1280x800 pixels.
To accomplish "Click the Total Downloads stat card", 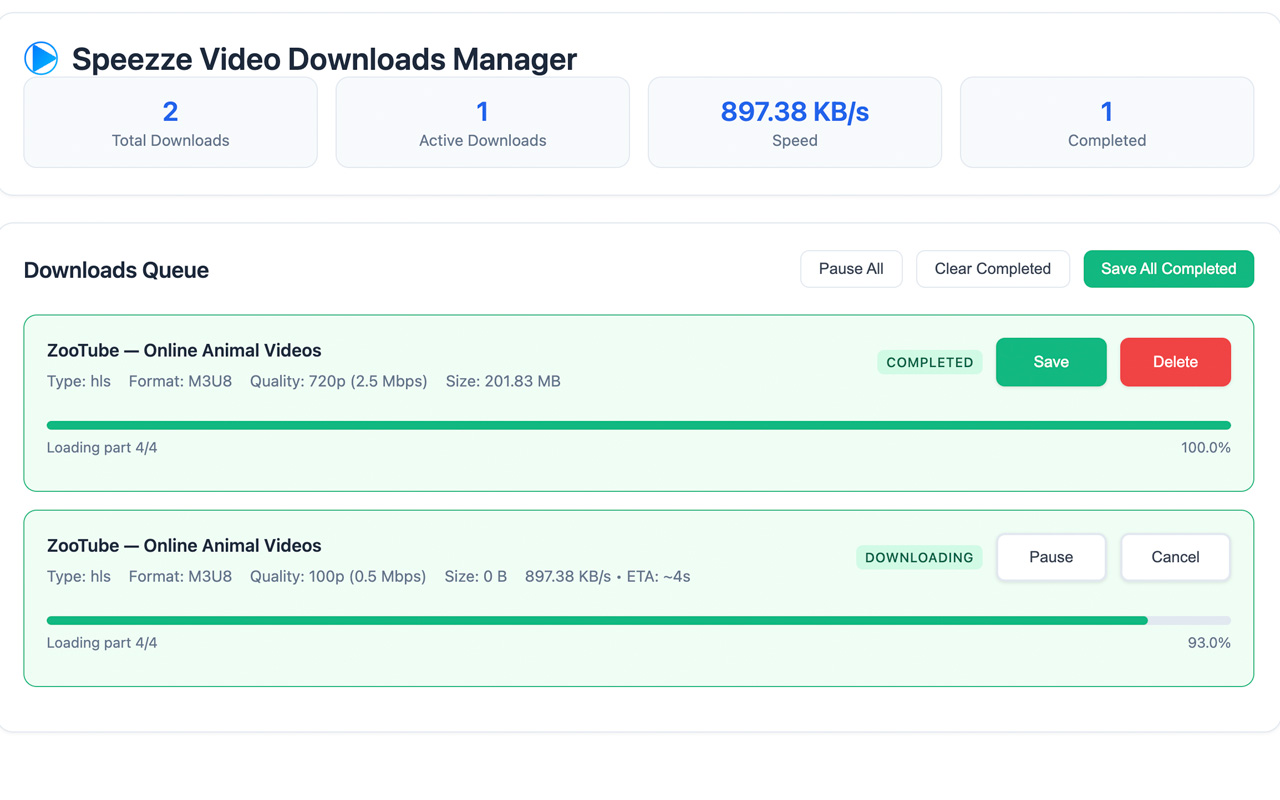I will 170,123.
